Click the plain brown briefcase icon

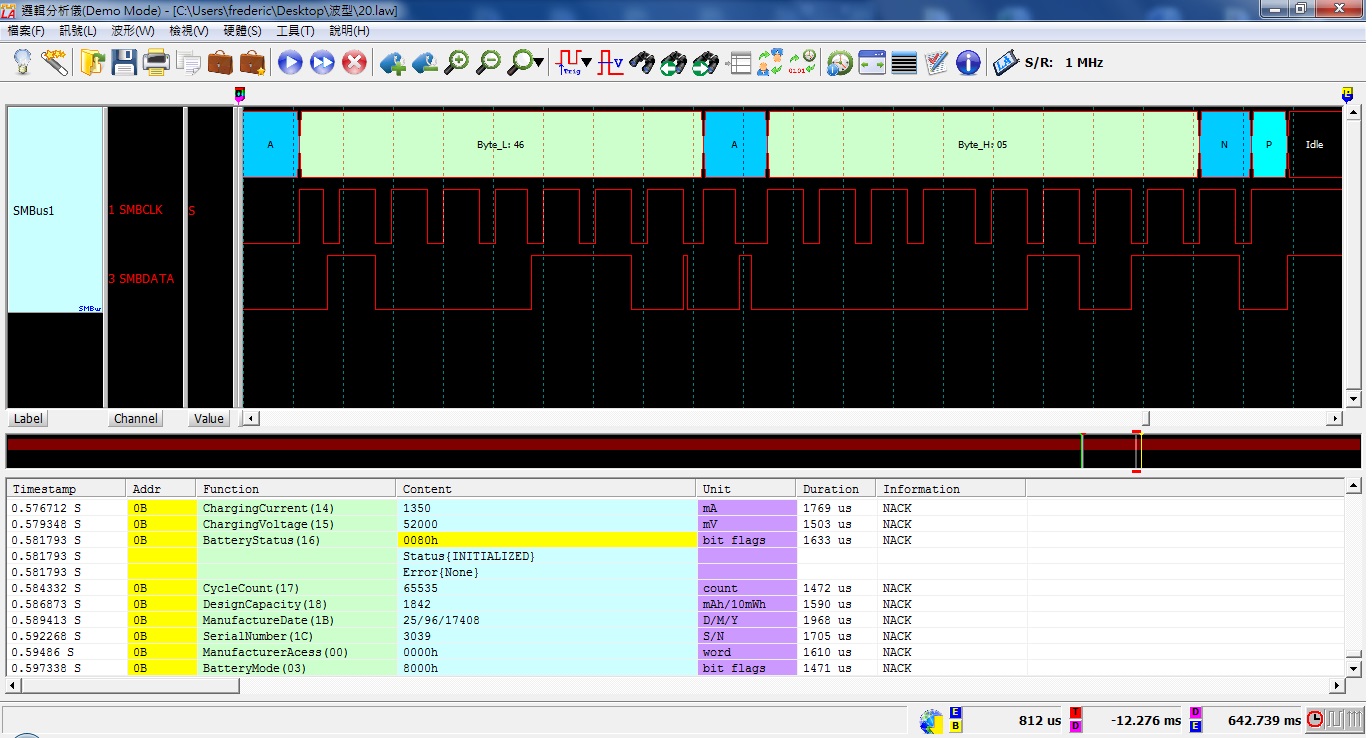pyautogui.click(x=220, y=63)
